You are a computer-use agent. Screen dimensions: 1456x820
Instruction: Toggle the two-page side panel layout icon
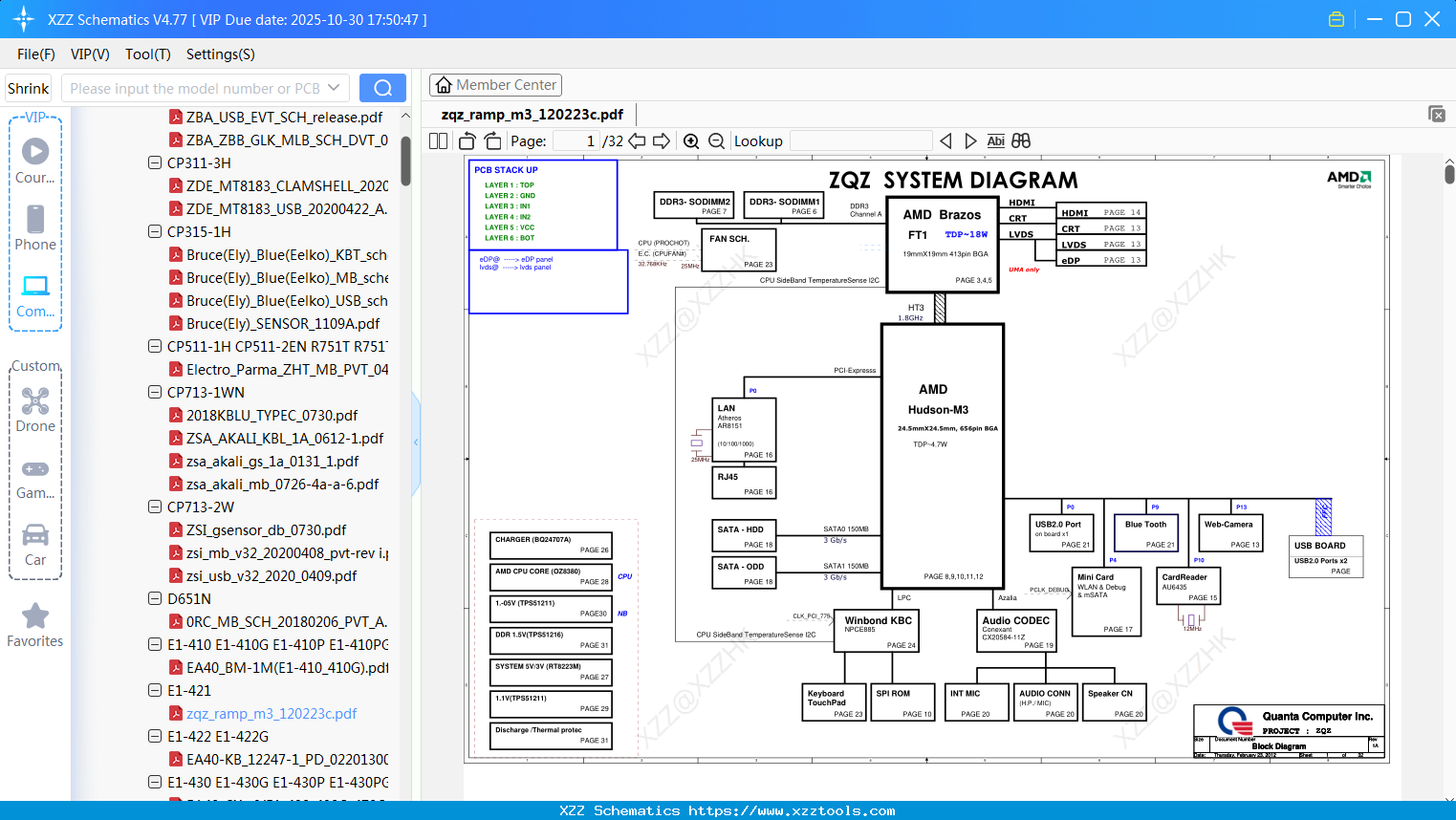[x=438, y=140]
